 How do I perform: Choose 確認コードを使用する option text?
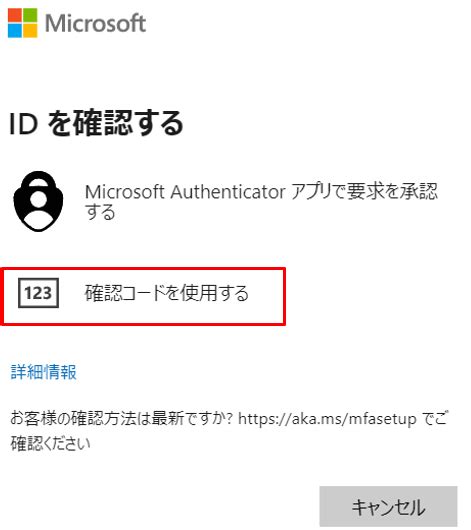(167, 293)
